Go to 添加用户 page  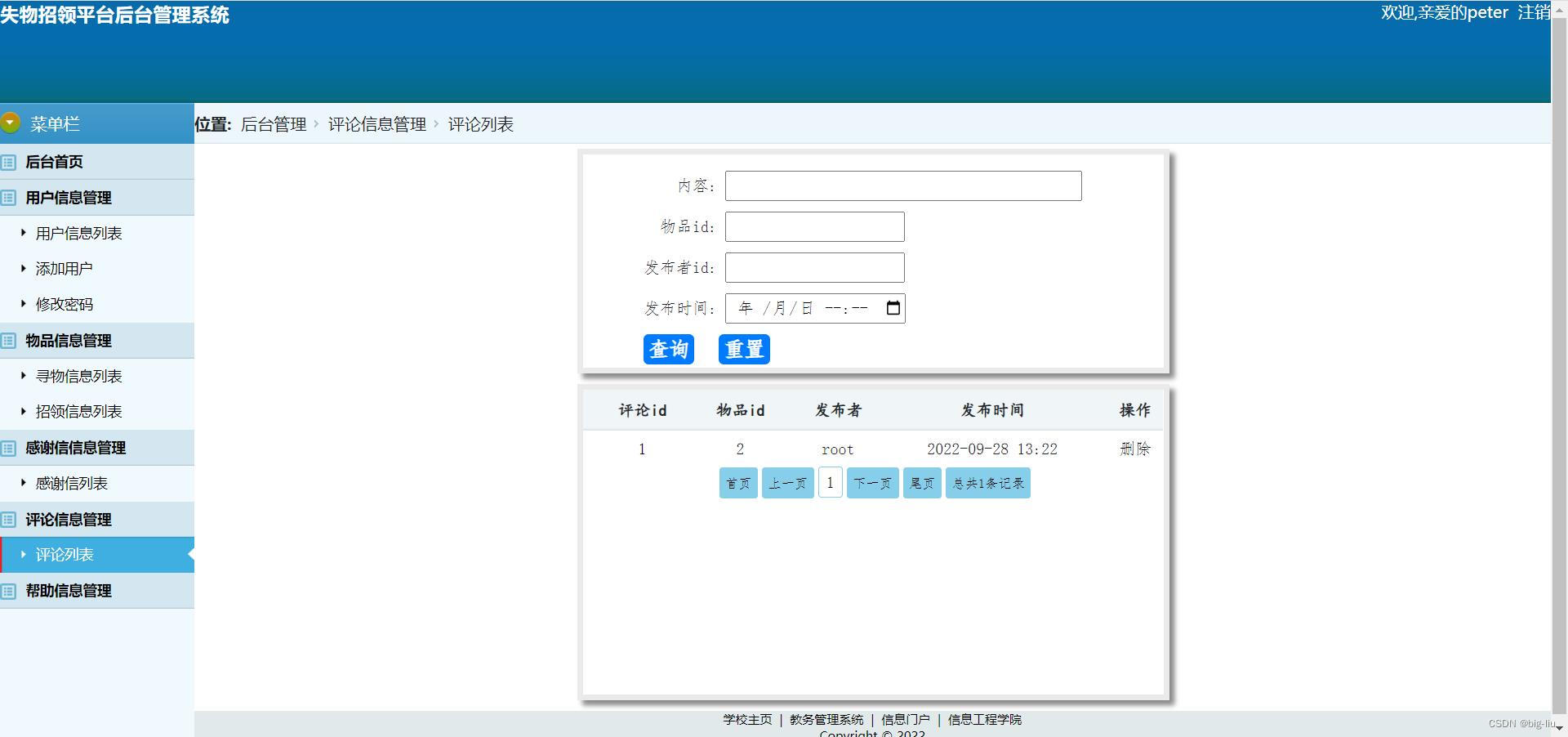64,269
